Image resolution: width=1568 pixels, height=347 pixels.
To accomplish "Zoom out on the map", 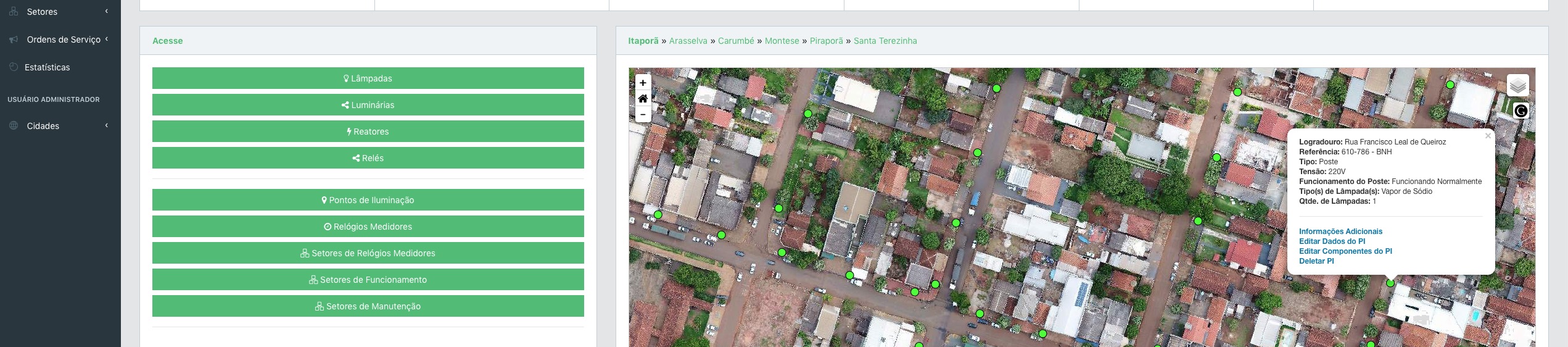I will [x=643, y=115].
